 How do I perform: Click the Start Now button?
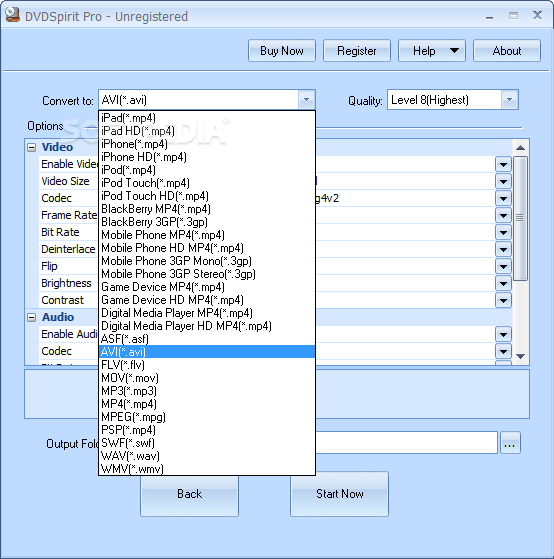pos(339,494)
